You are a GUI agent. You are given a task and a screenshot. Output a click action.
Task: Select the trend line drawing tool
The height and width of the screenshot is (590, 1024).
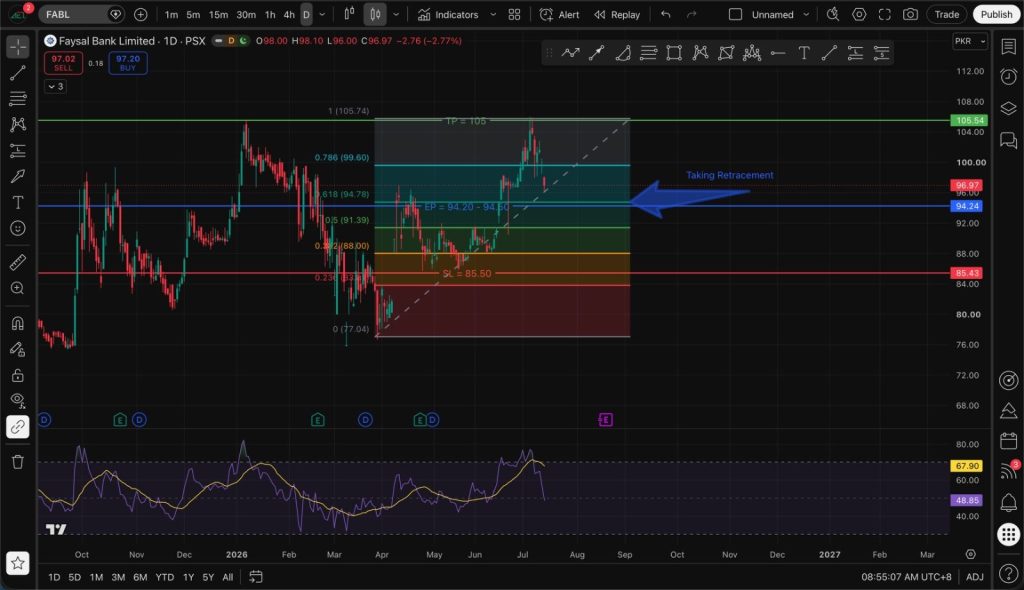click(18, 73)
